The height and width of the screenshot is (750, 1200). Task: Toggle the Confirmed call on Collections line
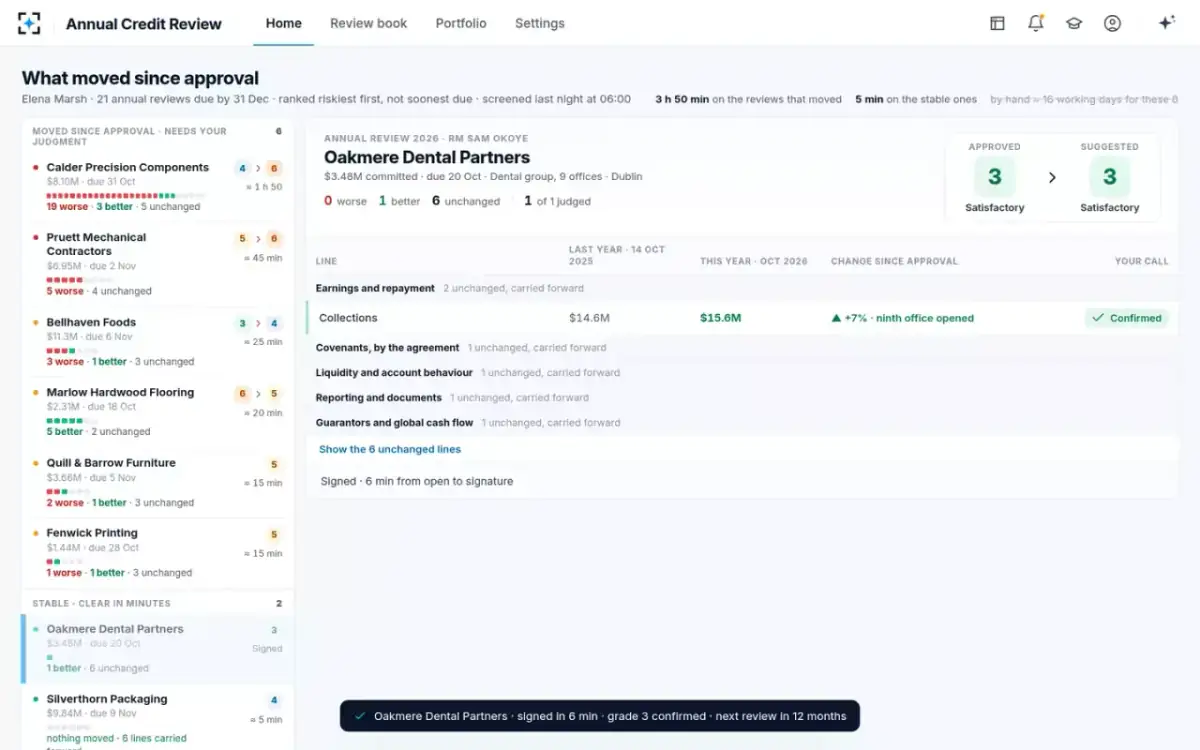1126,318
